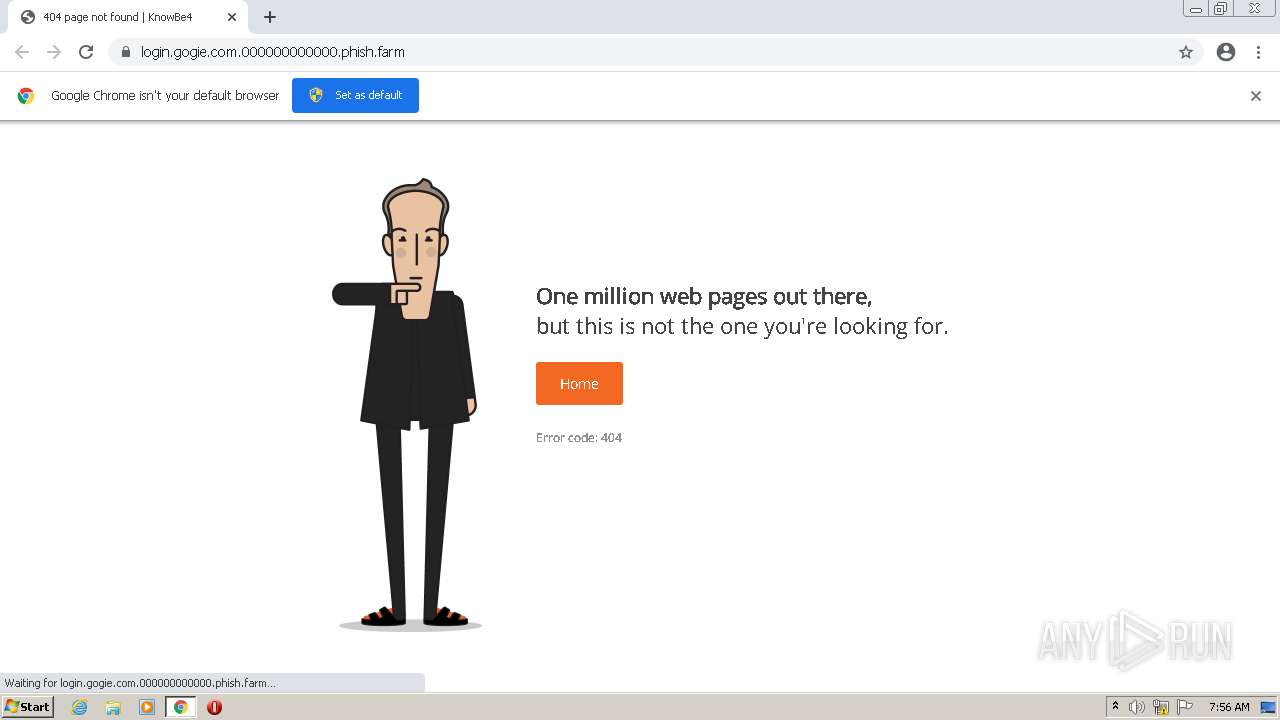
Task: Restore down the Chrome window
Action: click(1221, 9)
